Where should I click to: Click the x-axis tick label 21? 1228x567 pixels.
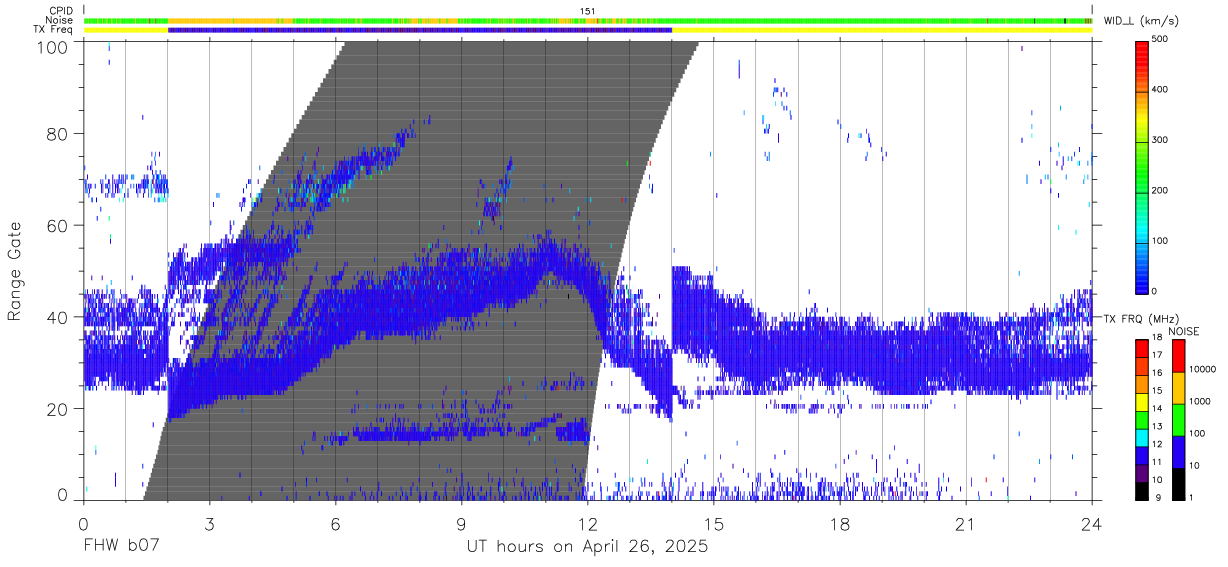966,523
